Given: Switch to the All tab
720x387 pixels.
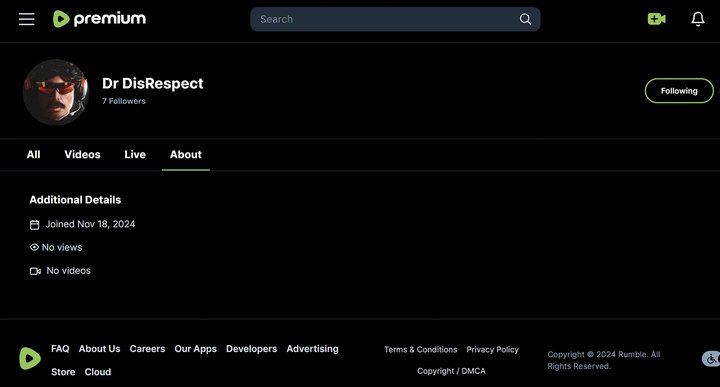Looking at the screenshot, I should tap(34, 155).
